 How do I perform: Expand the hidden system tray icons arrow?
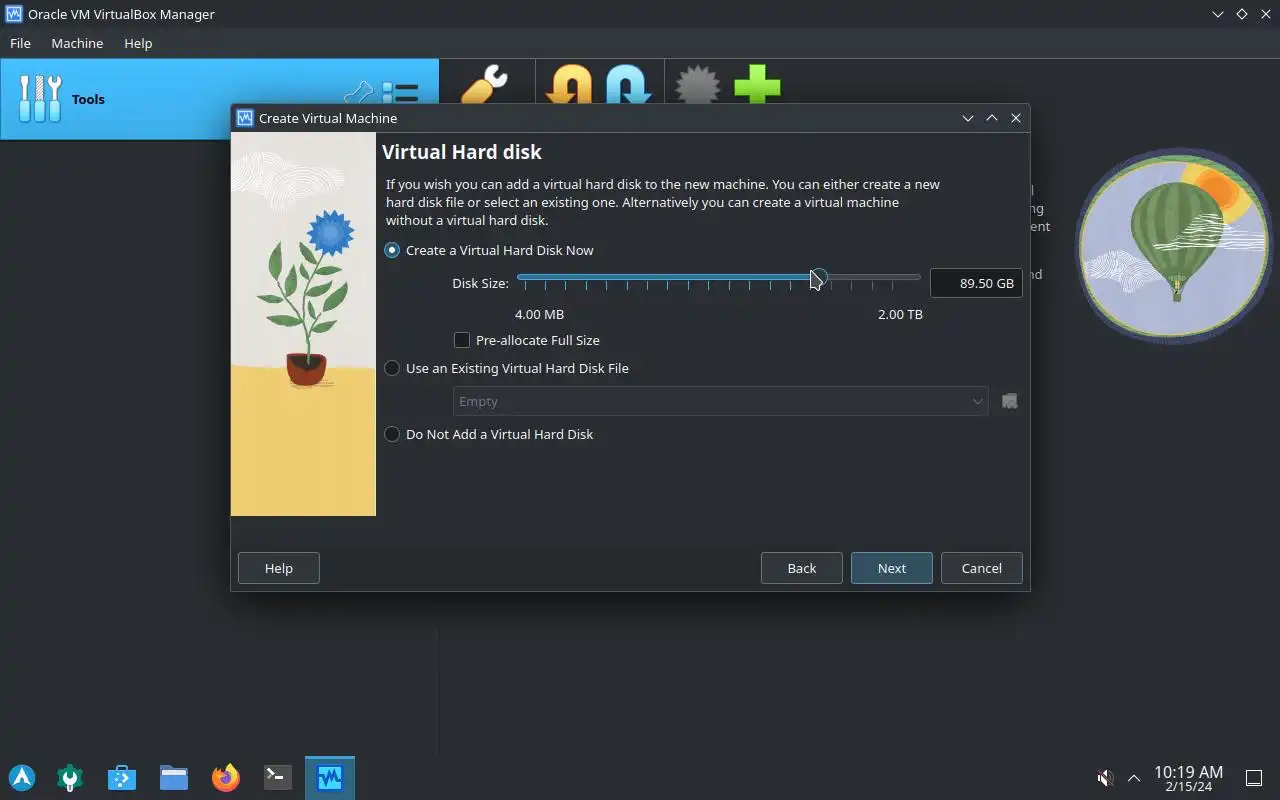[x=1134, y=777]
